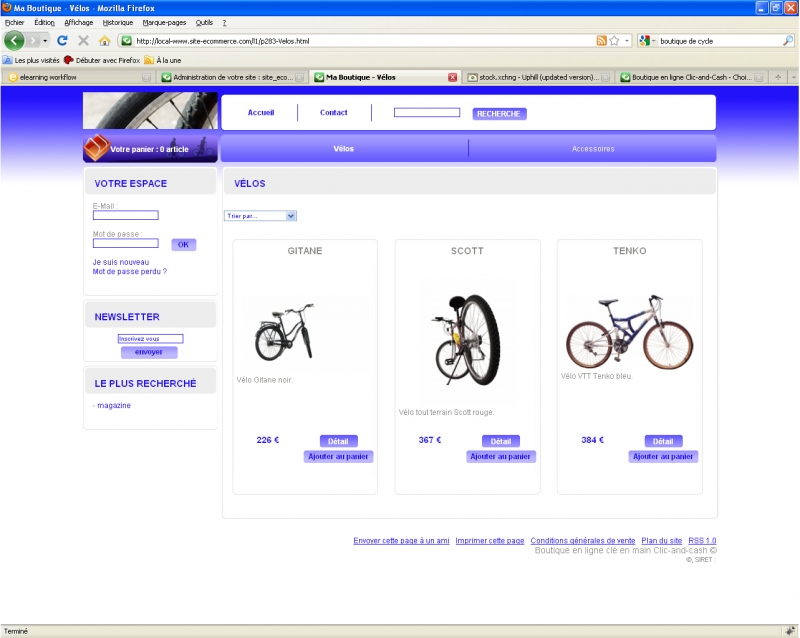Click the 'Conditions générales de vente' link
Viewport: 800px width, 638px height.
click(583, 541)
